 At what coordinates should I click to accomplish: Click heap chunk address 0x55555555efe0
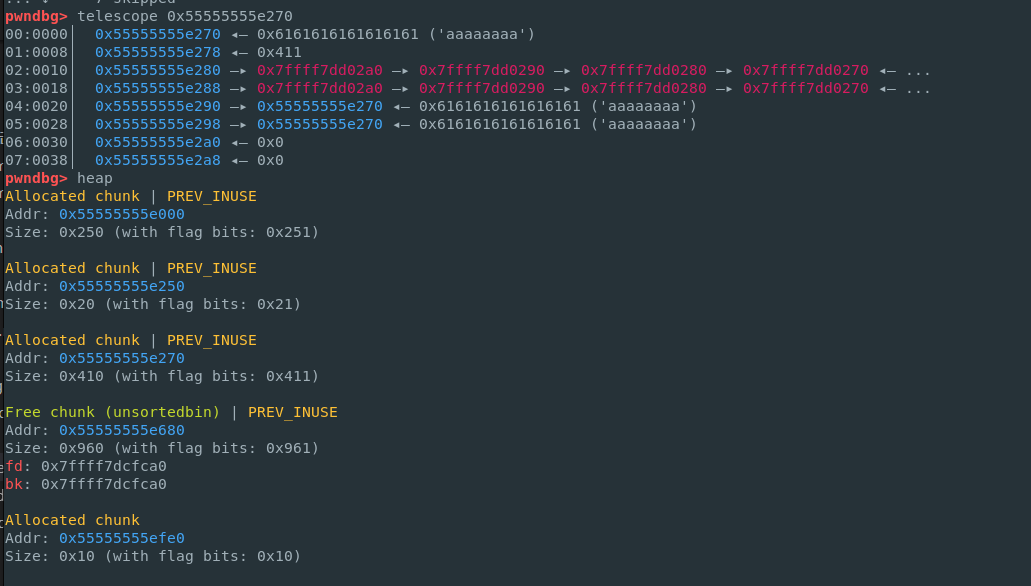121,538
